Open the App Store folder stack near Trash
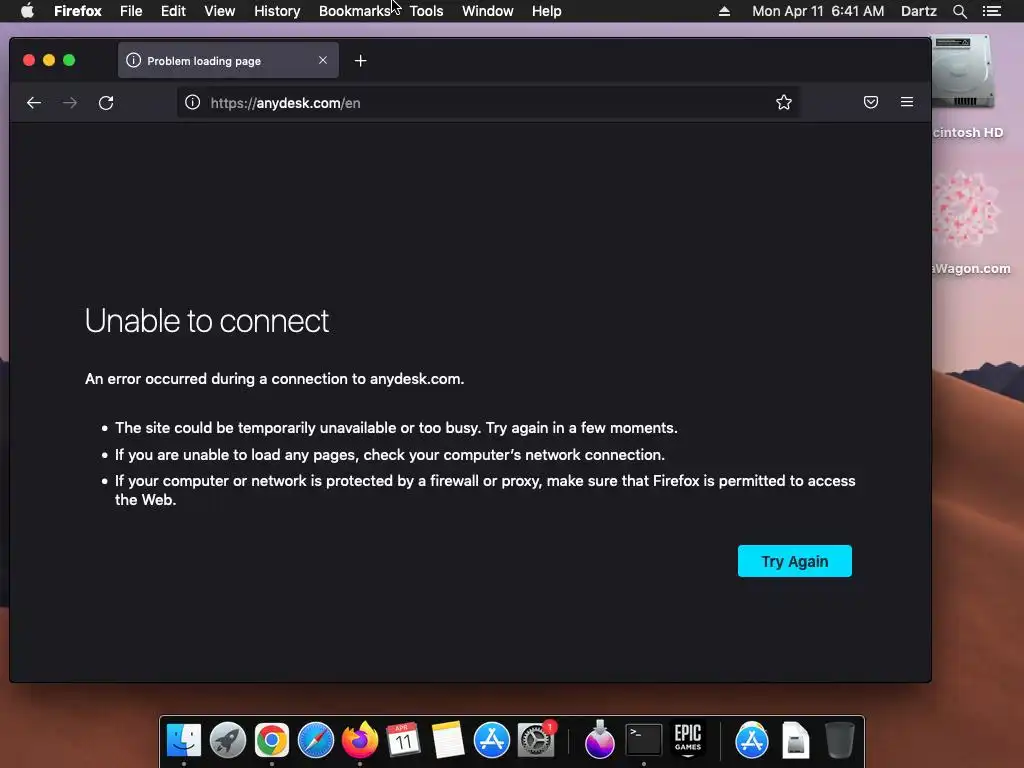 pos(752,740)
